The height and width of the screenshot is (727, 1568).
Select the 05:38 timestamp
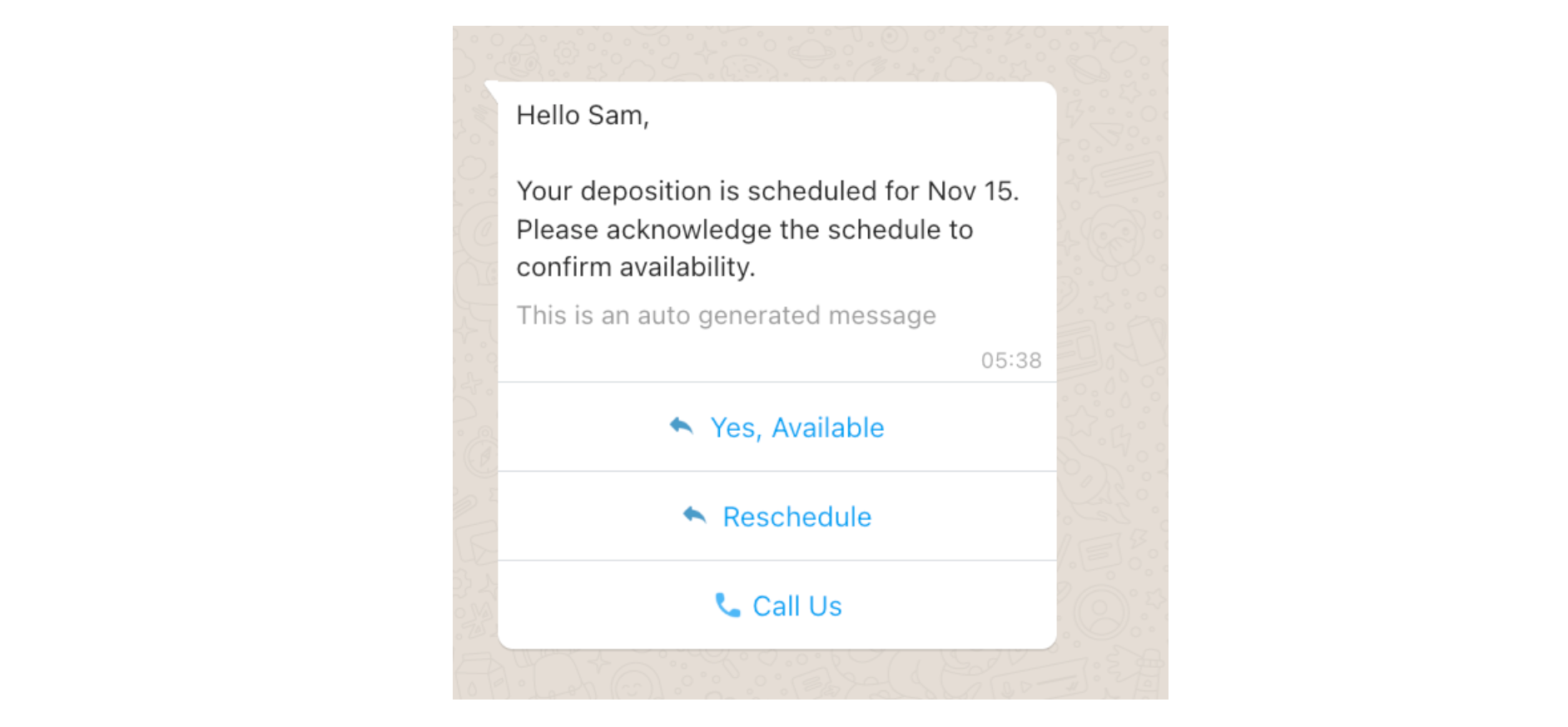pyautogui.click(x=1010, y=359)
